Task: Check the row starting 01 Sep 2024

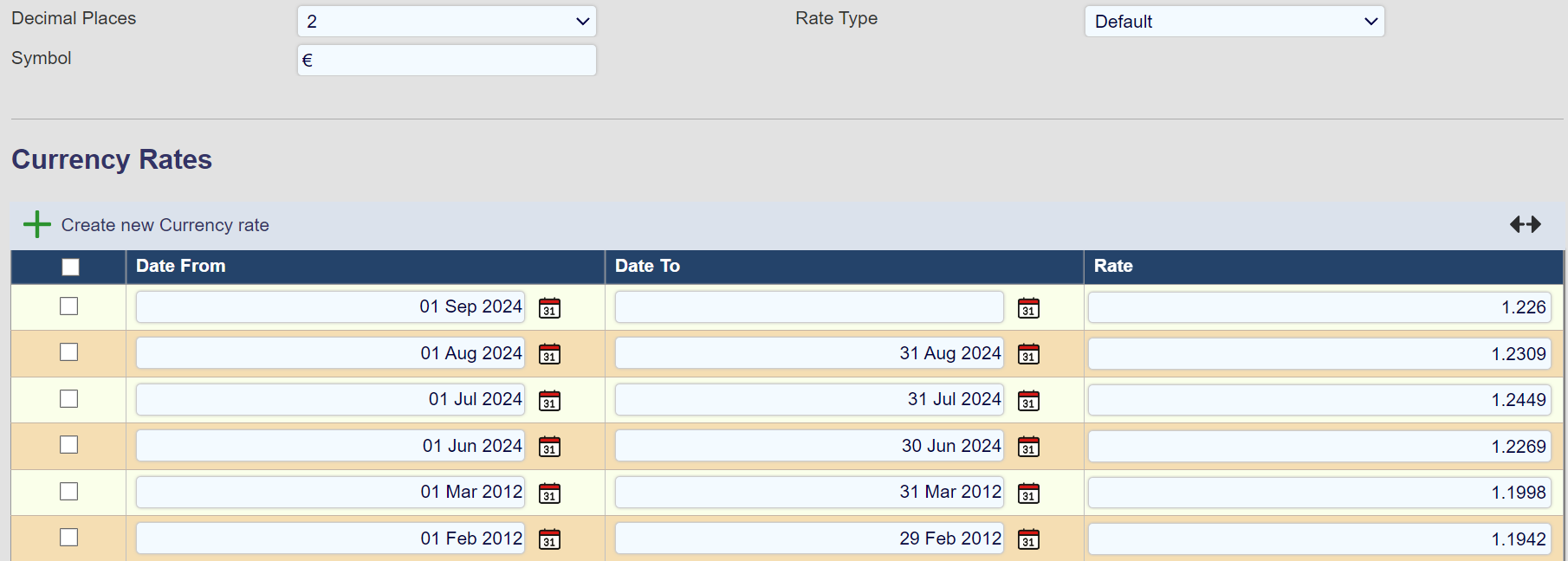Action: click(x=69, y=306)
